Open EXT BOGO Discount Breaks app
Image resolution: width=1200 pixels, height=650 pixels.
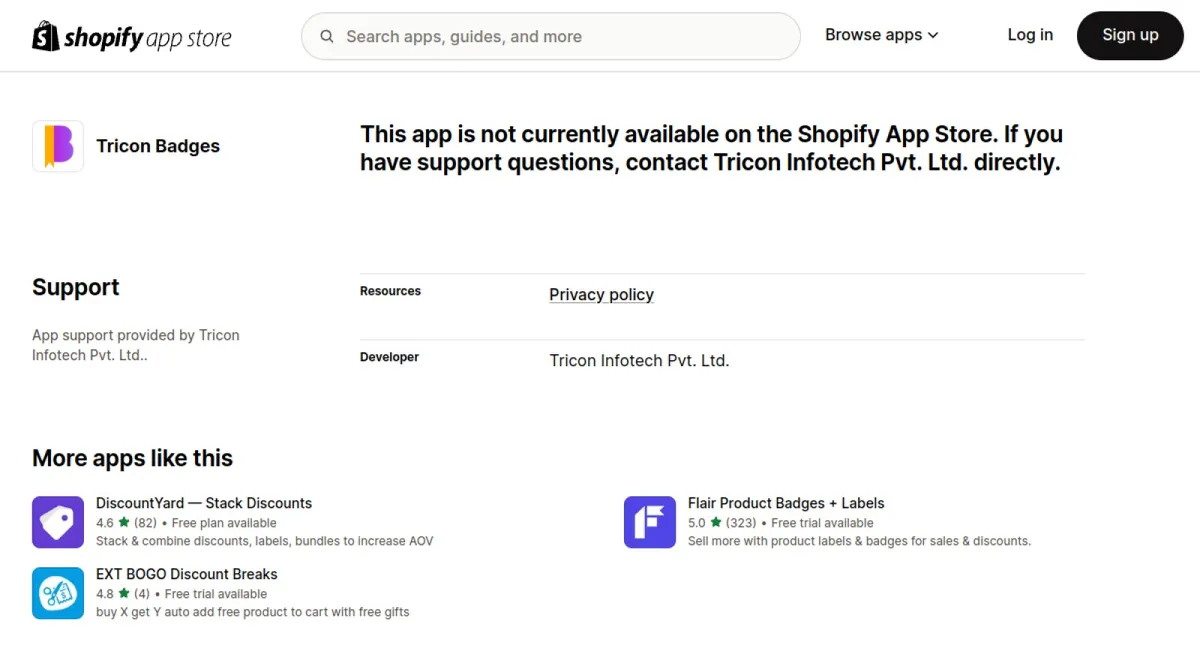(x=187, y=574)
